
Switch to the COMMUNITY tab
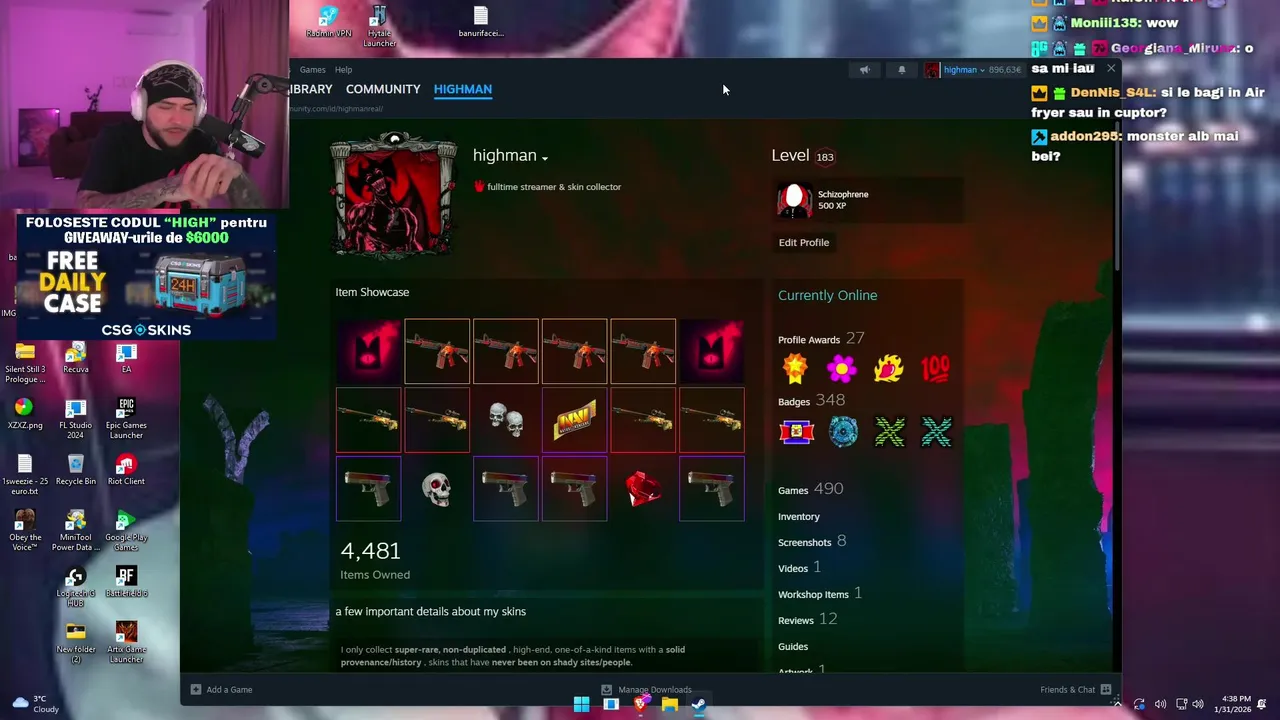tap(383, 89)
